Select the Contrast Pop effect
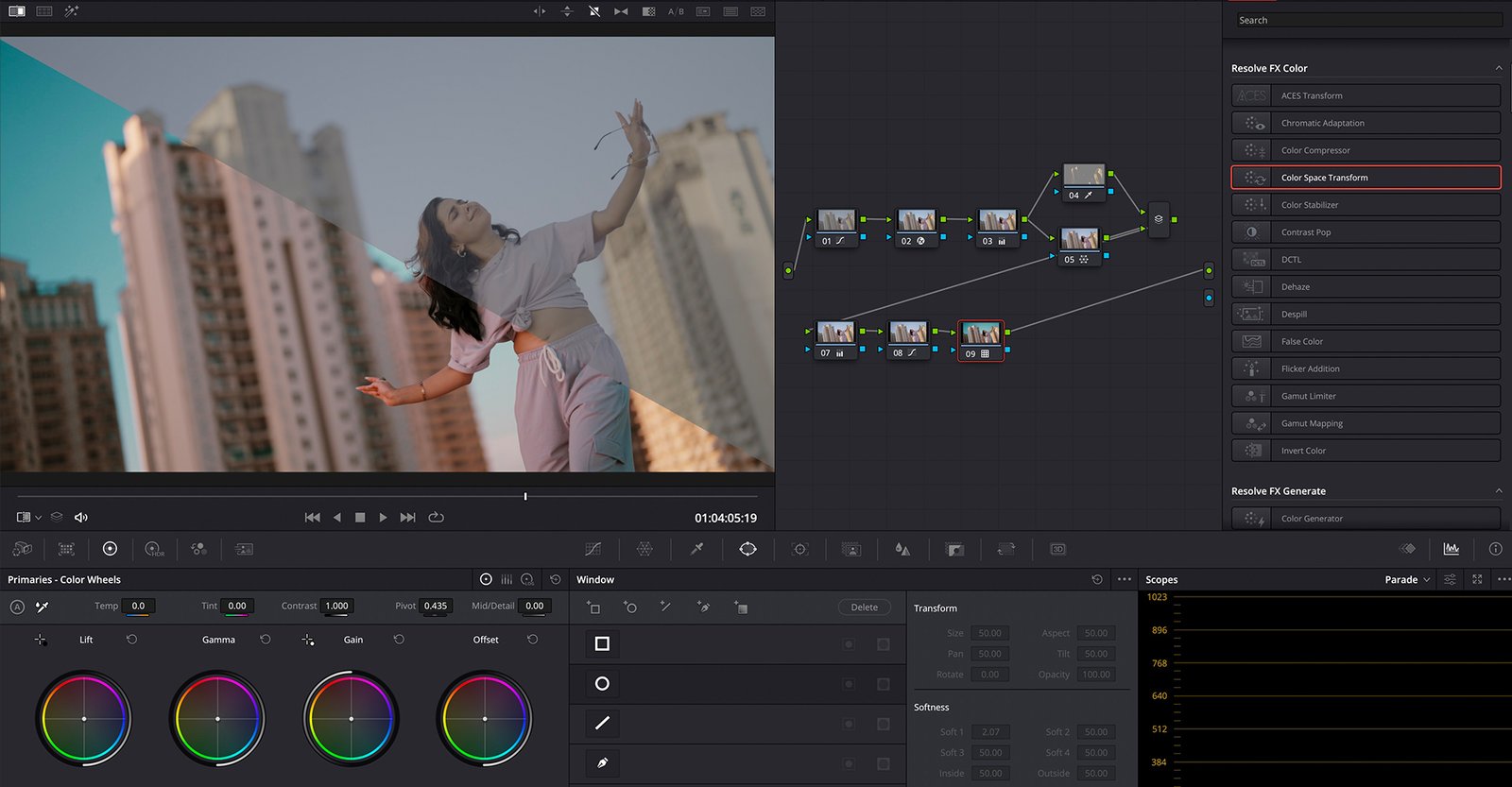This screenshot has height=787, width=1512. 1366,231
